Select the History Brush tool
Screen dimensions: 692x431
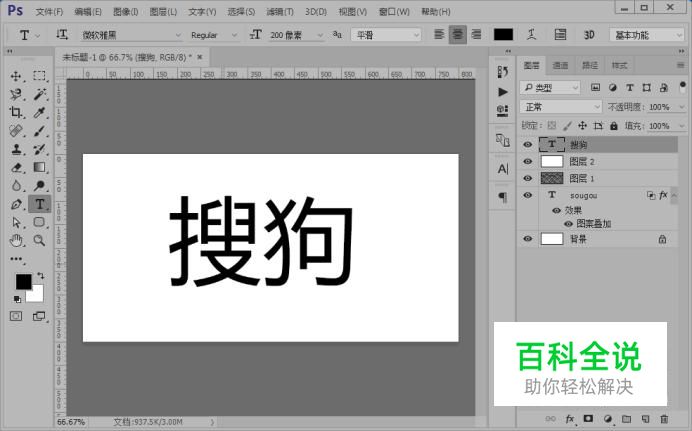tap(39, 149)
